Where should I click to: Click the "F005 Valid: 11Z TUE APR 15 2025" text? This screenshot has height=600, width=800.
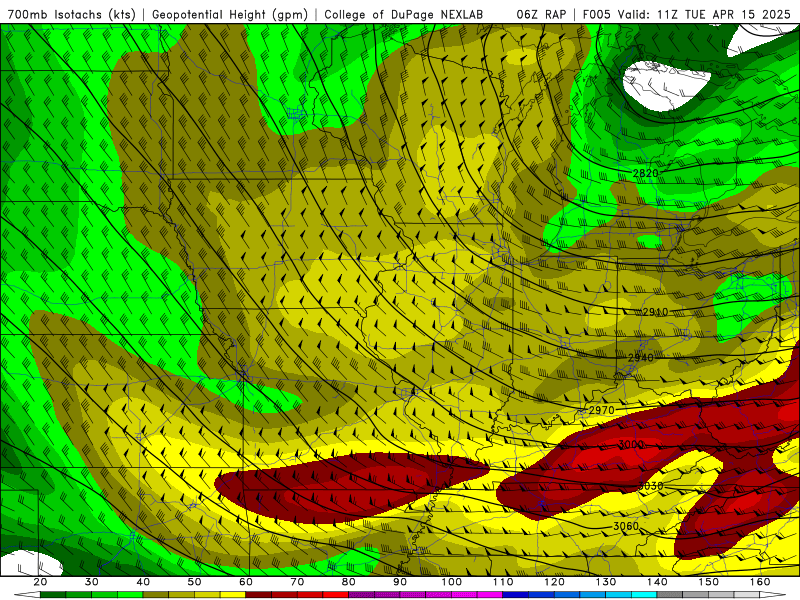click(x=688, y=14)
